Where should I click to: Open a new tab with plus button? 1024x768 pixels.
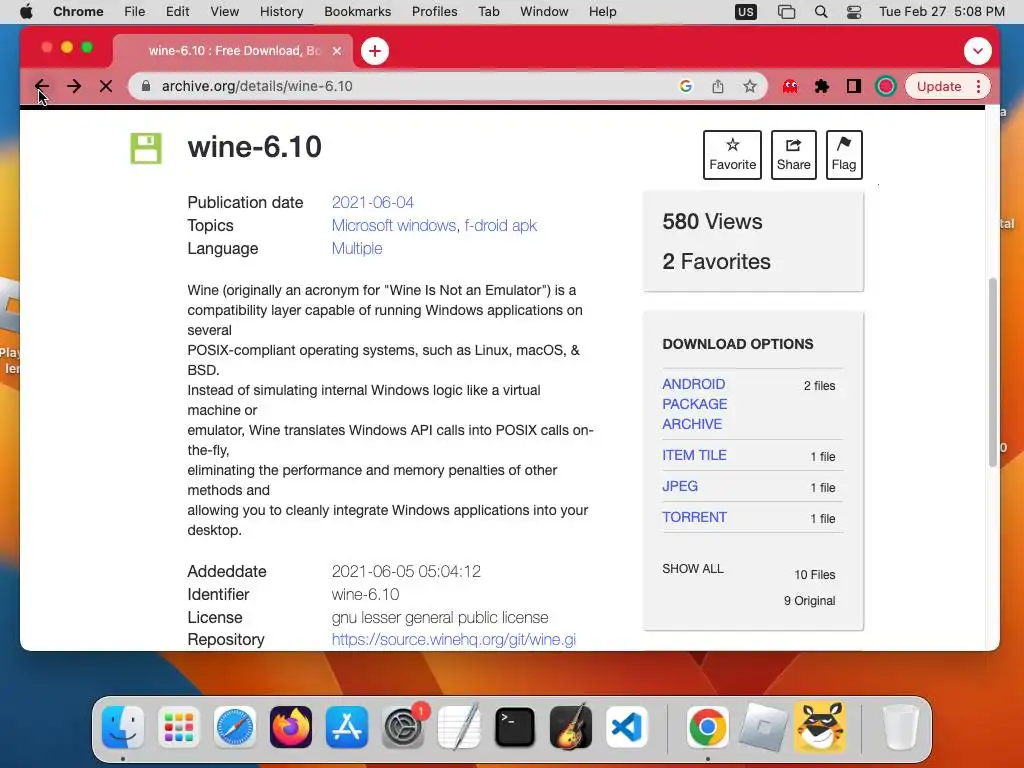[375, 51]
